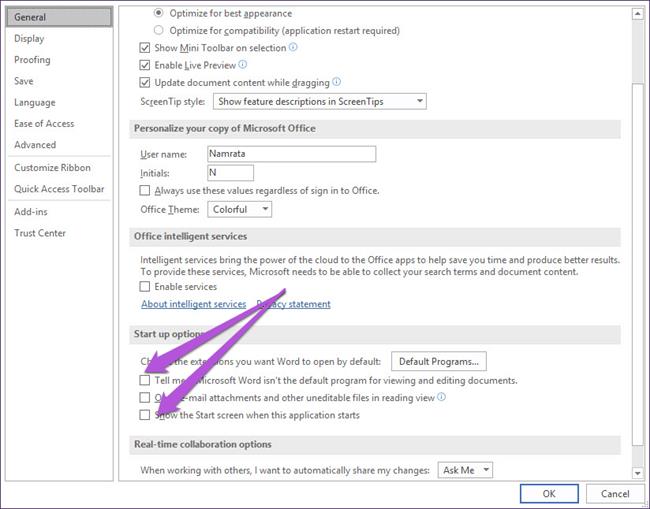Click the Initials input field
This screenshot has width=650, height=509.
(230, 173)
